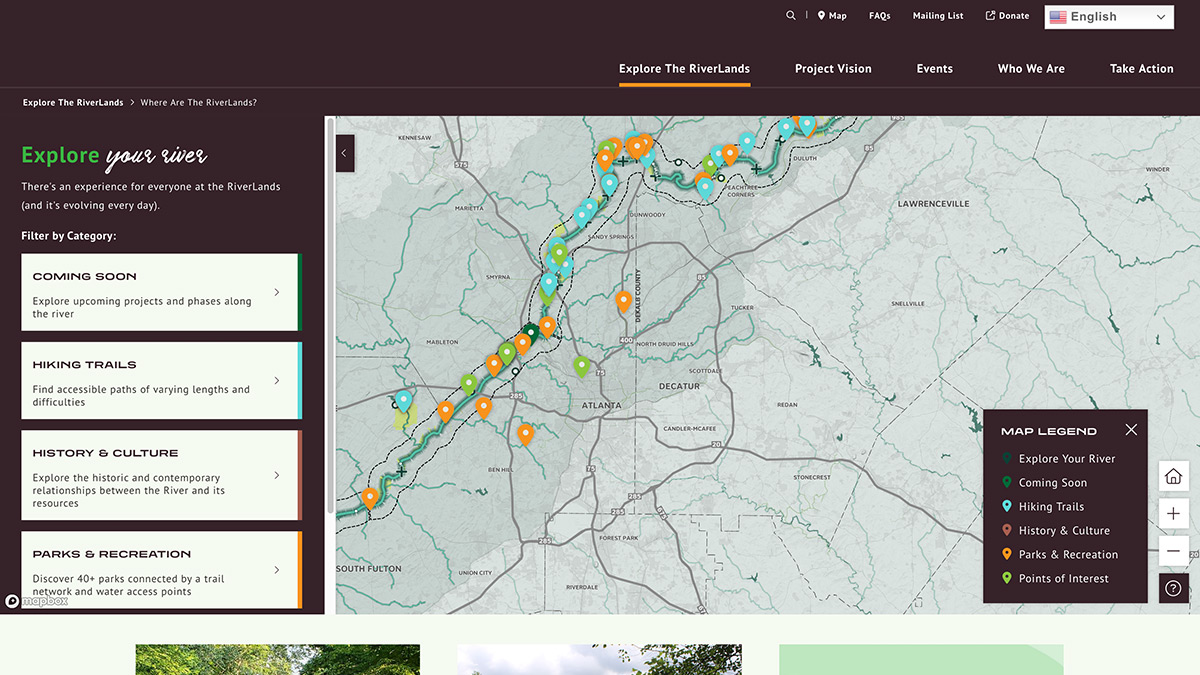Expand the Coming Soon card chevron
The image size is (1200, 675).
tap(277, 292)
